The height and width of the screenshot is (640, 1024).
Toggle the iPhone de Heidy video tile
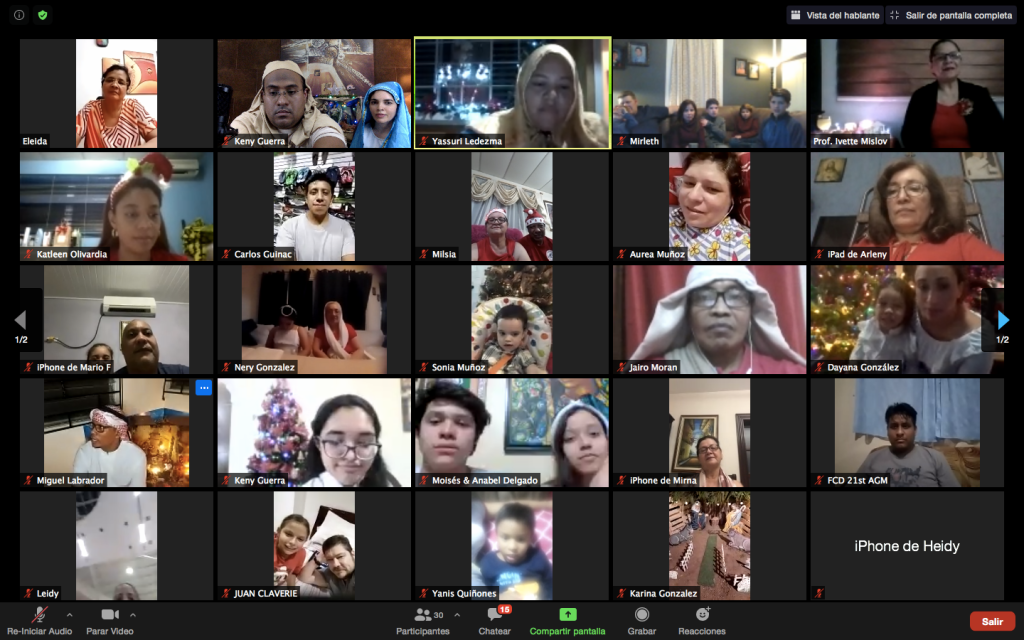pyautogui.click(x=906, y=546)
